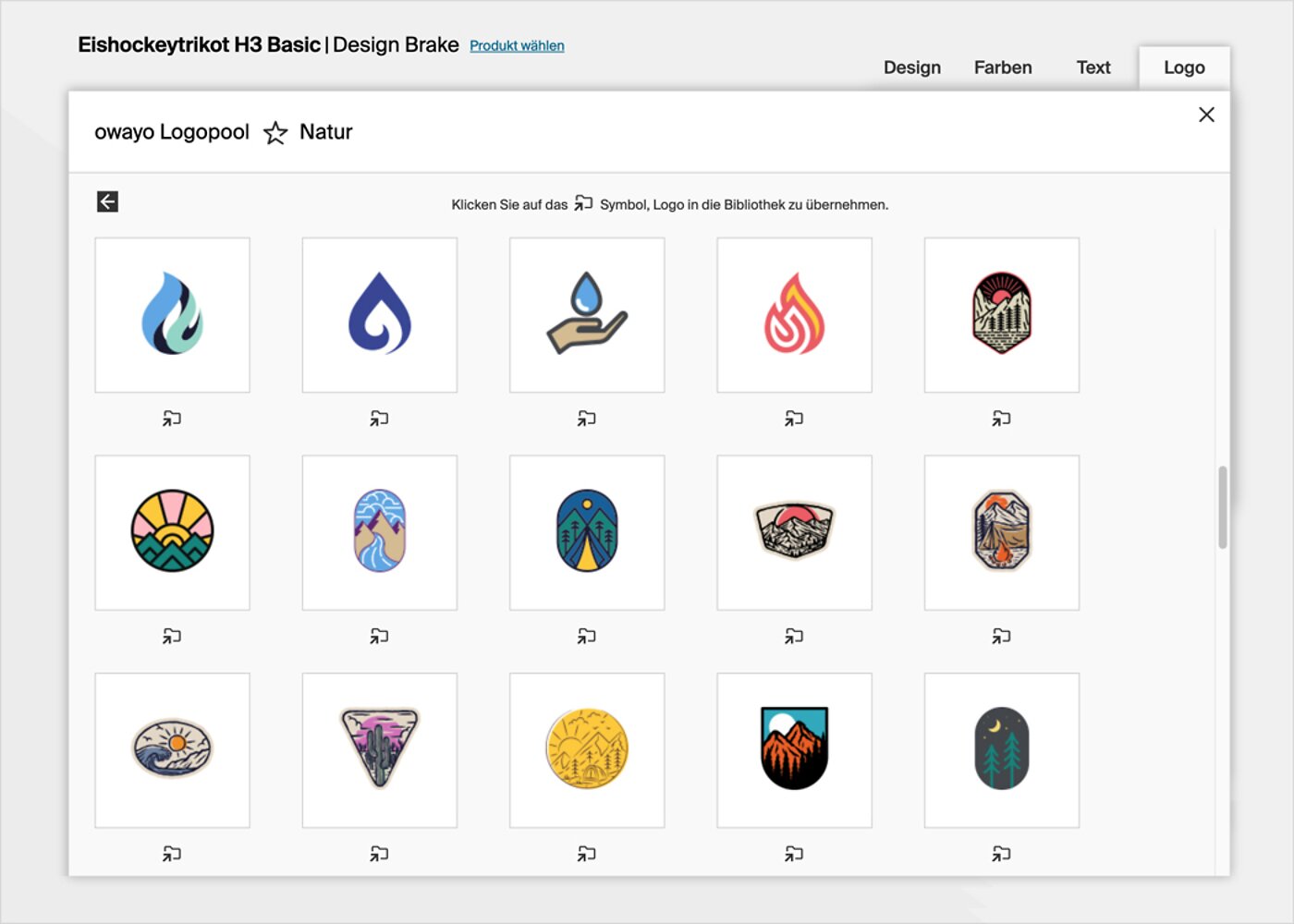The height and width of the screenshot is (924, 1294).
Task: Select the dark blue water drop thumbnail
Action: pos(379,315)
